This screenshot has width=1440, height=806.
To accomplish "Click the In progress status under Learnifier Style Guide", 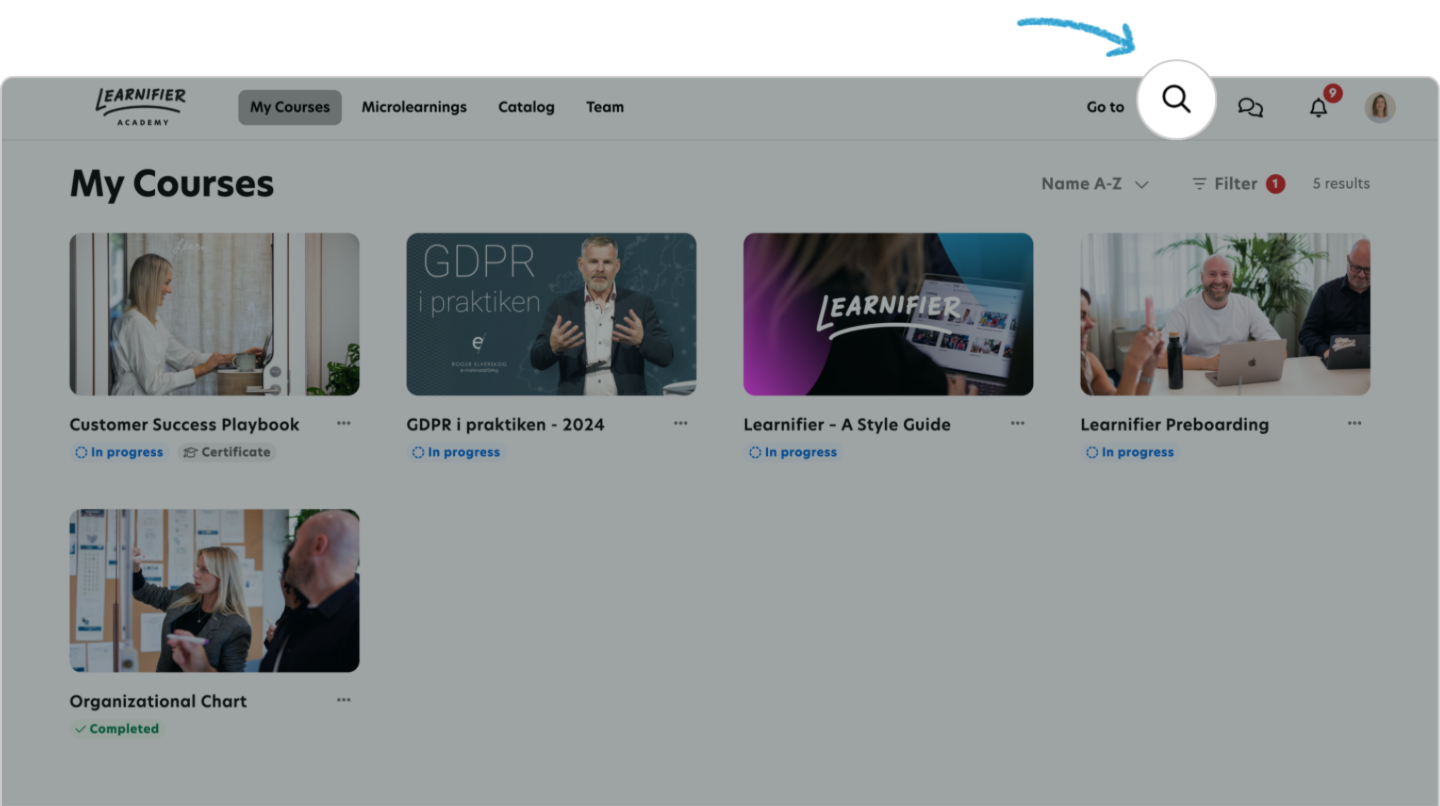I will [x=793, y=452].
